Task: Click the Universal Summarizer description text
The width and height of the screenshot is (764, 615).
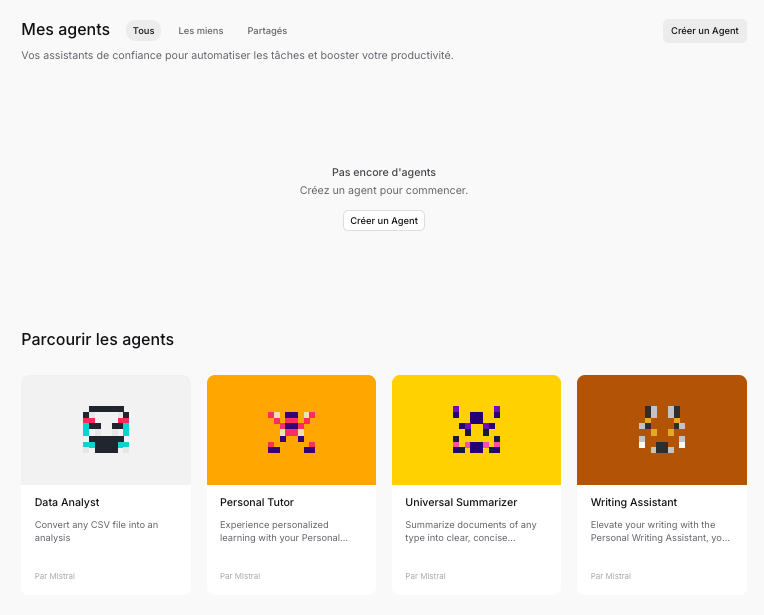Action: point(471,531)
